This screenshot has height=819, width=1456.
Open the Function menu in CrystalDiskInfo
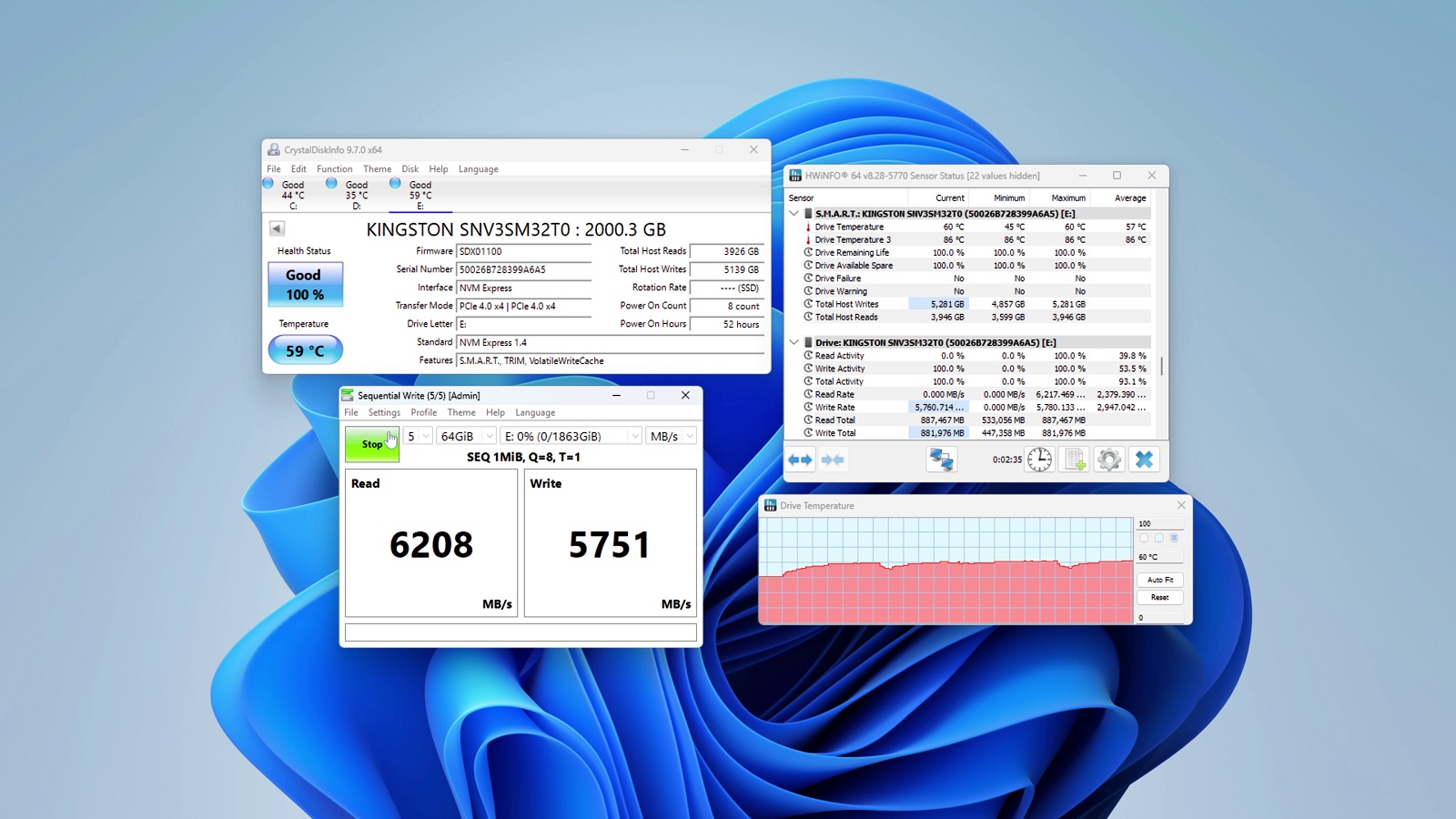tap(334, 169)
